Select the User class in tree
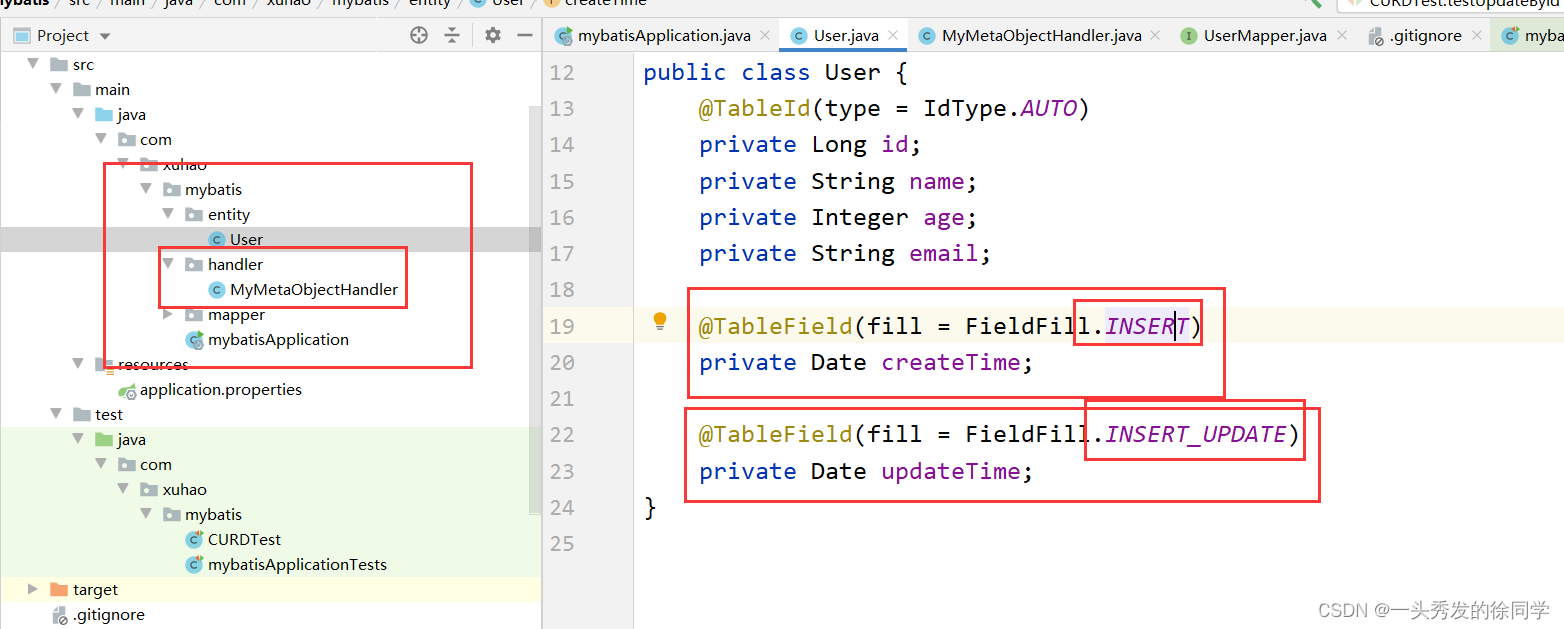The height and width of the screenshot is (629, 1564). click(246, 239)
